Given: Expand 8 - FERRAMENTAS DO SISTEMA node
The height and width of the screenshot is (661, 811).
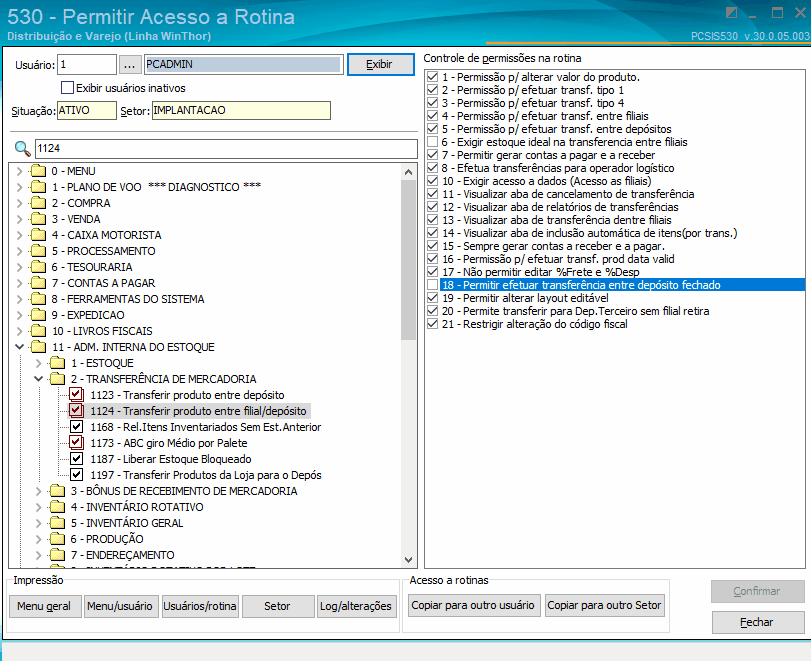Looking at the screenshot, I should click(x=20, y=299).
